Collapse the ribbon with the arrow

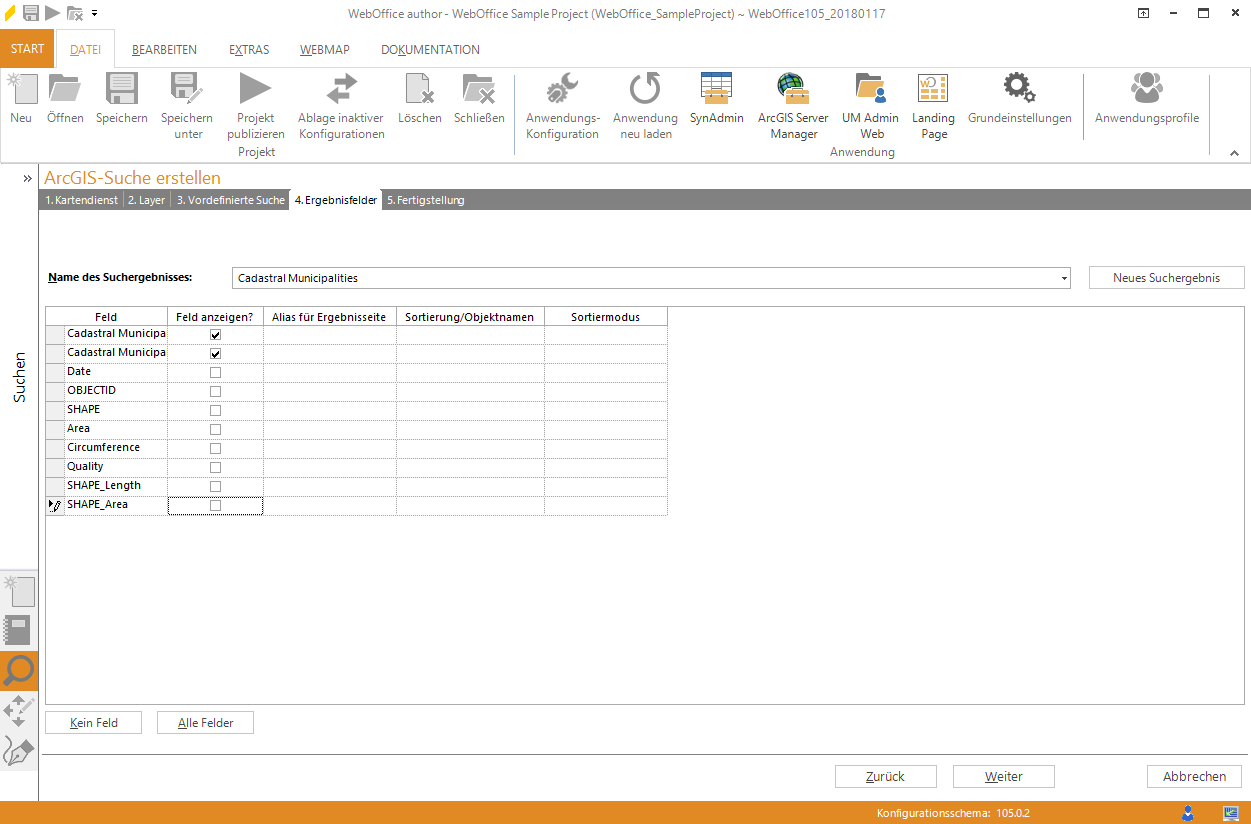coord(1234,153)
